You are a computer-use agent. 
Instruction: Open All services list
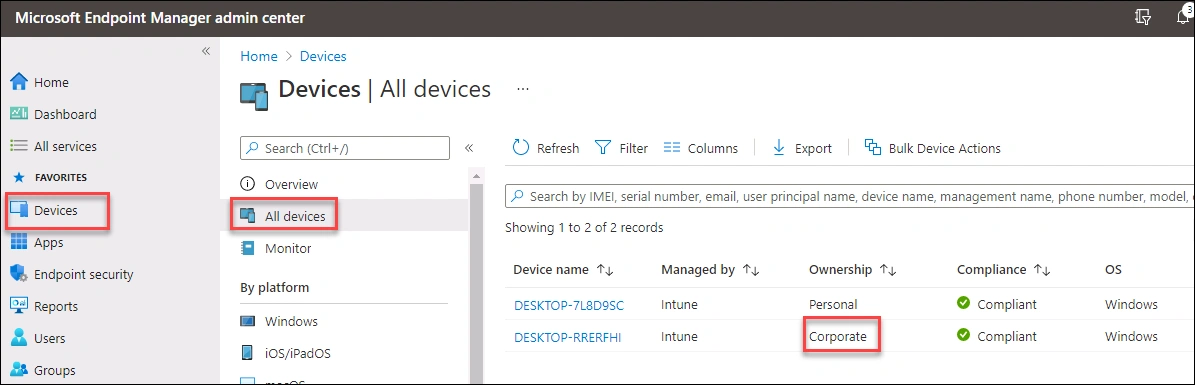[x=65, y=146]
